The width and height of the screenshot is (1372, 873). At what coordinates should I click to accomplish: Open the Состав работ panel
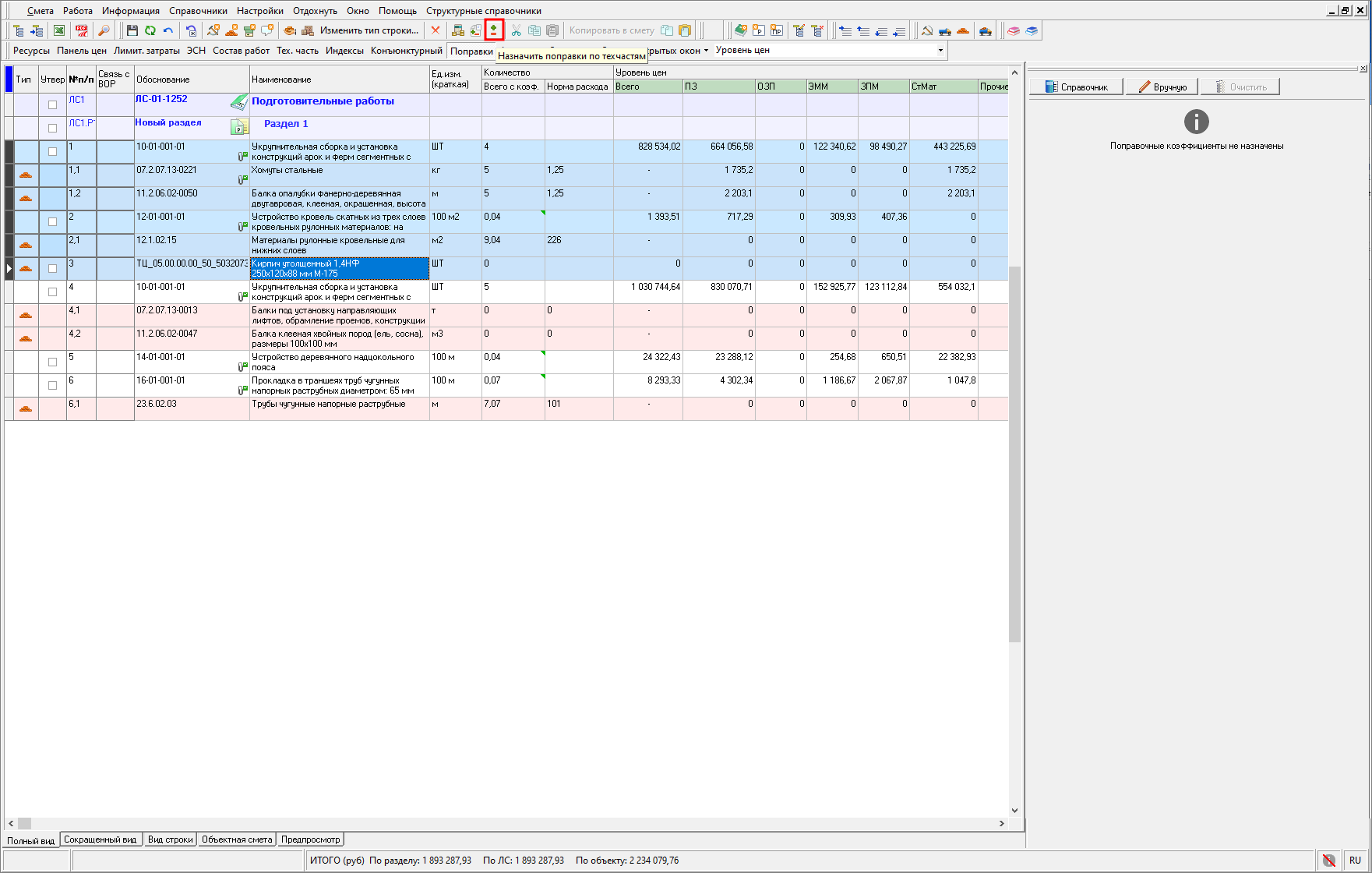[x=242, y=51]
